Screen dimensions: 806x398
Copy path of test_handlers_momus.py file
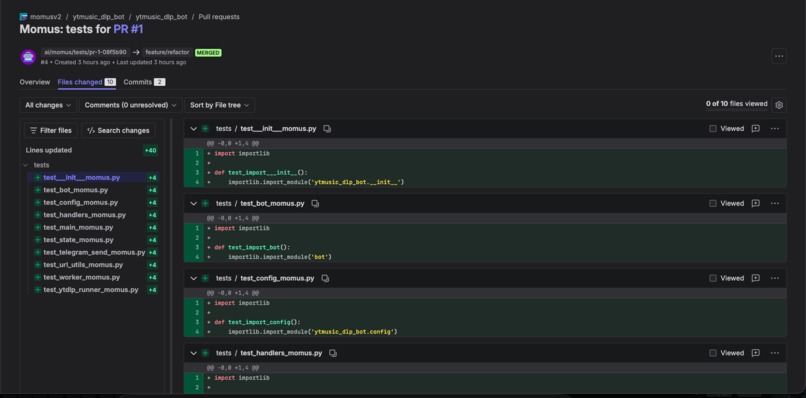point(333,353)
